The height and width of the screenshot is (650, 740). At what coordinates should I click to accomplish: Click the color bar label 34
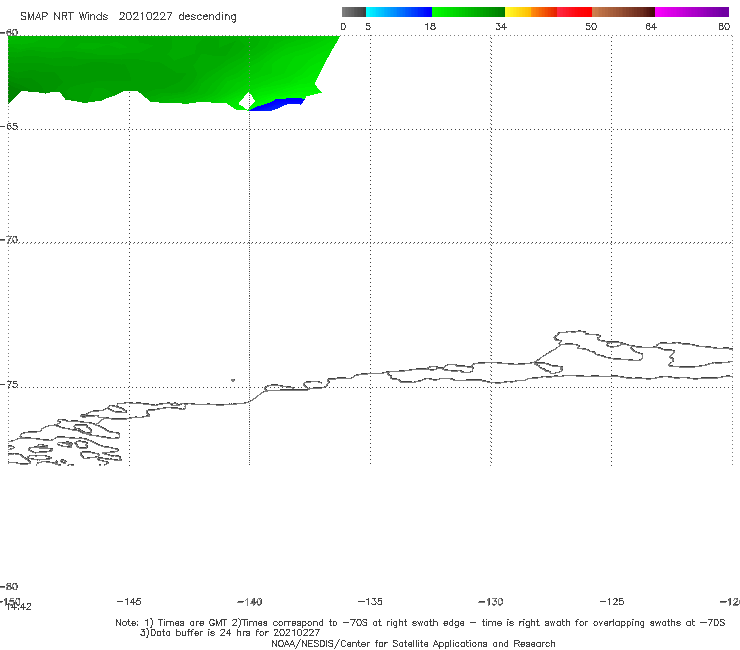point(501,26)
